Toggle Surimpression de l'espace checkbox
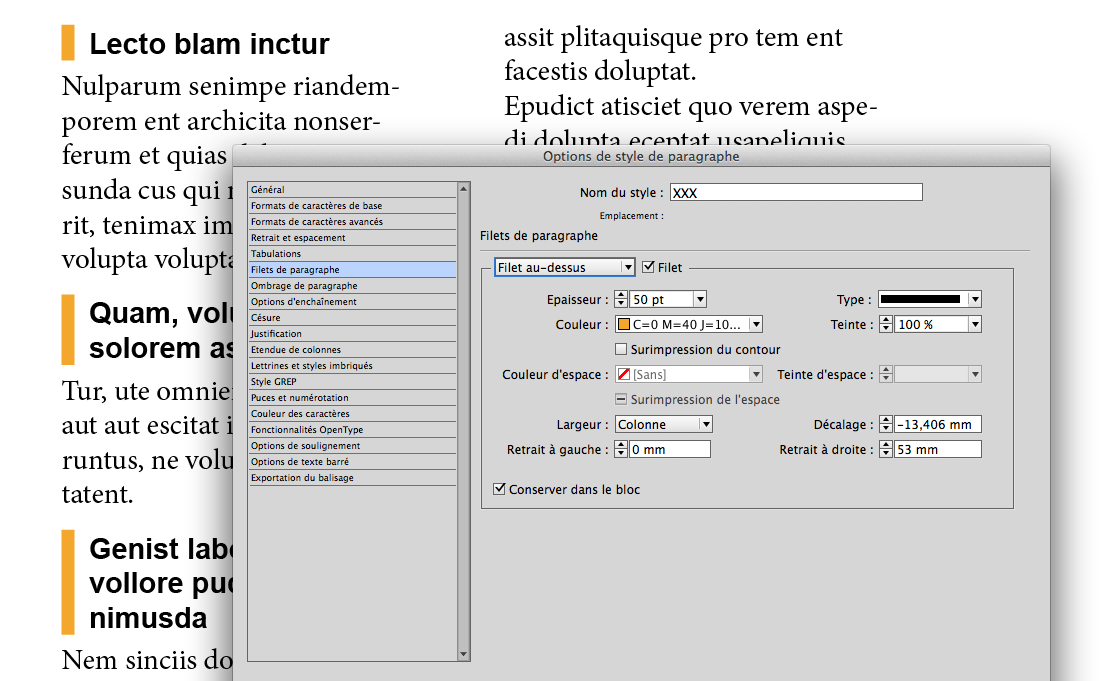Viewport: 1104px width, 681px height. tap(621, 399)
